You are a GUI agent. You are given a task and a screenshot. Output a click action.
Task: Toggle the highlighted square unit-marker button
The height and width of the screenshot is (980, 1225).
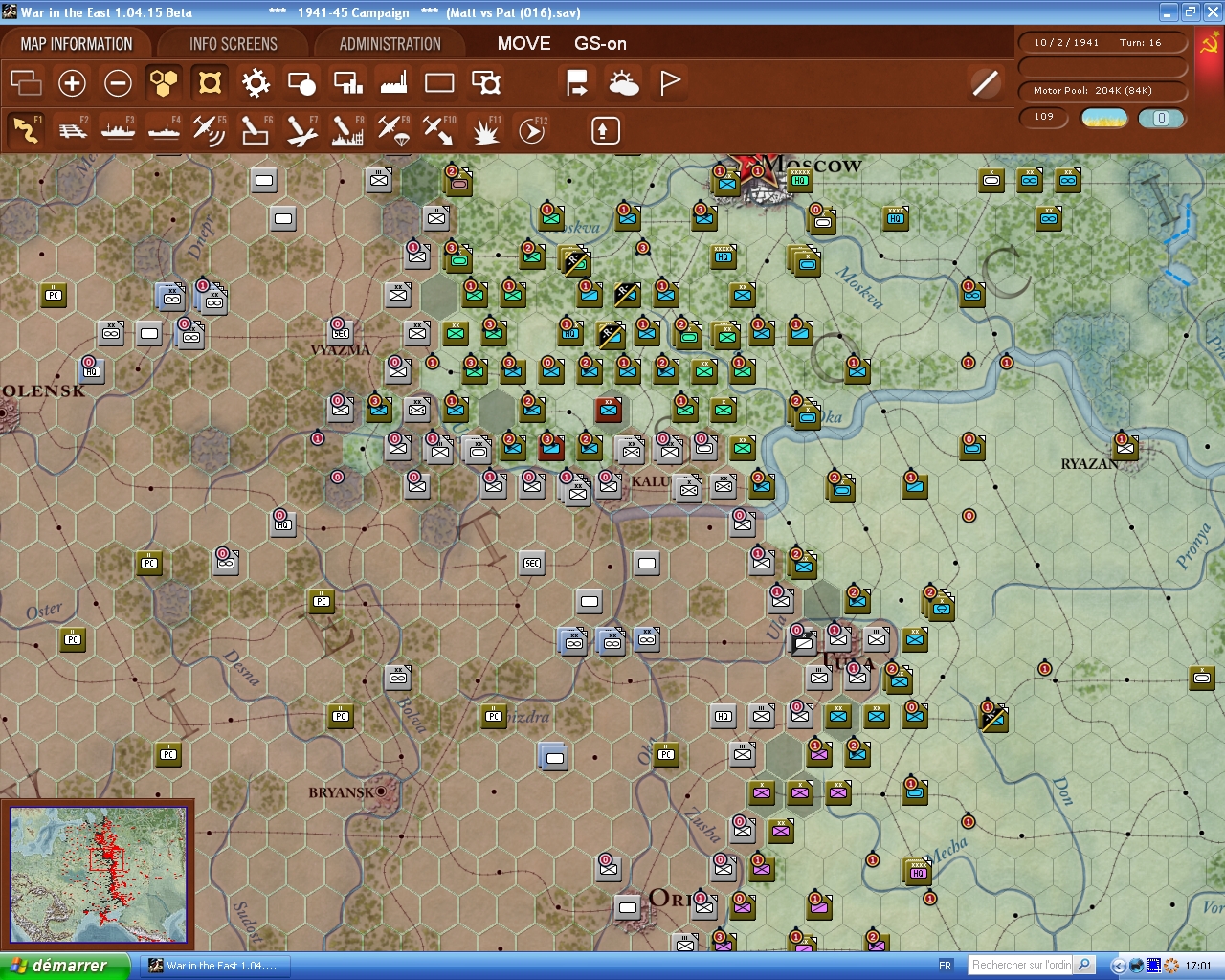[x=210, y=83]
